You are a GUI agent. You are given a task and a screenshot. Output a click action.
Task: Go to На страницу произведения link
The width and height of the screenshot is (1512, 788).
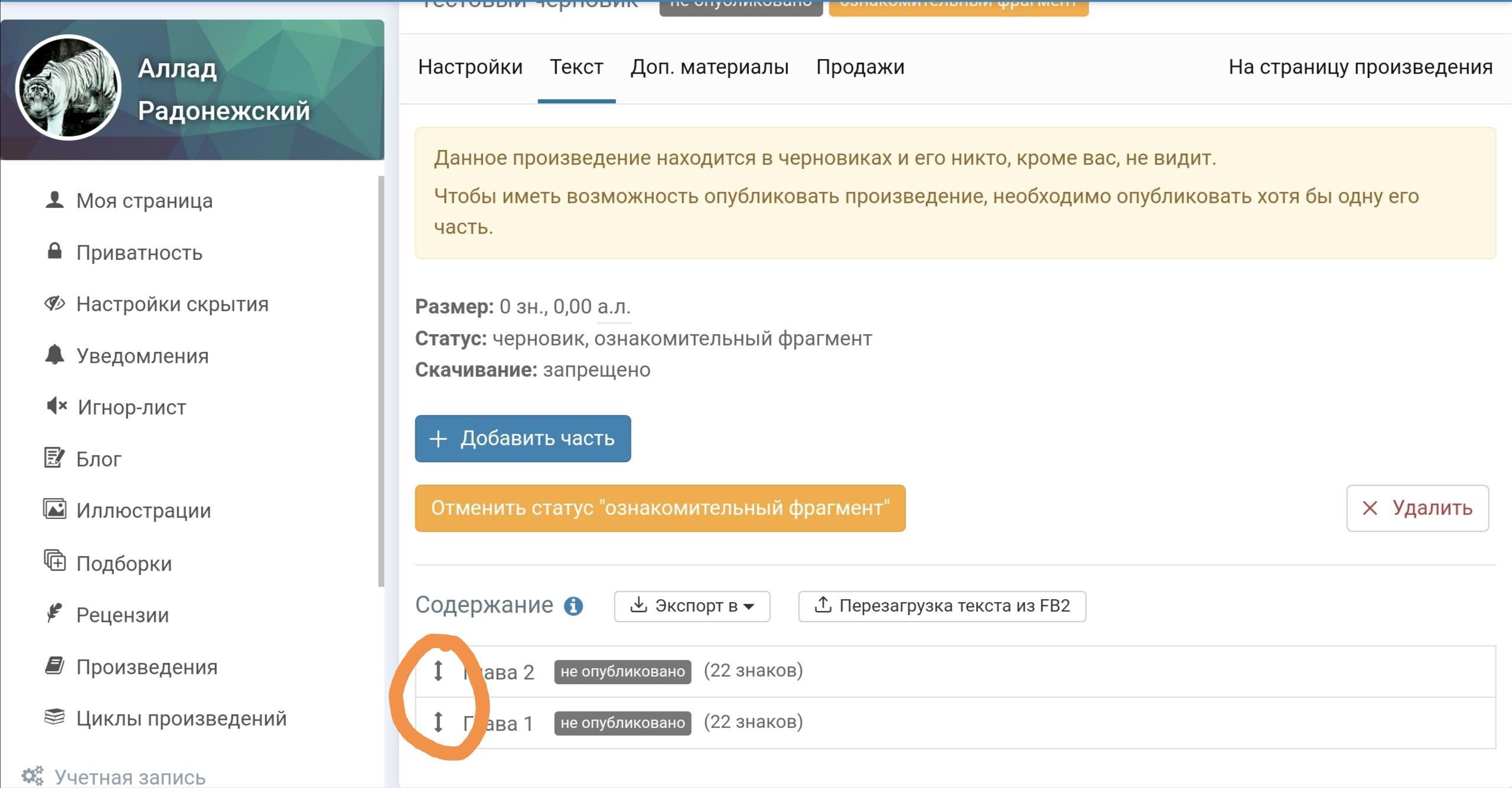[1360, 67]
